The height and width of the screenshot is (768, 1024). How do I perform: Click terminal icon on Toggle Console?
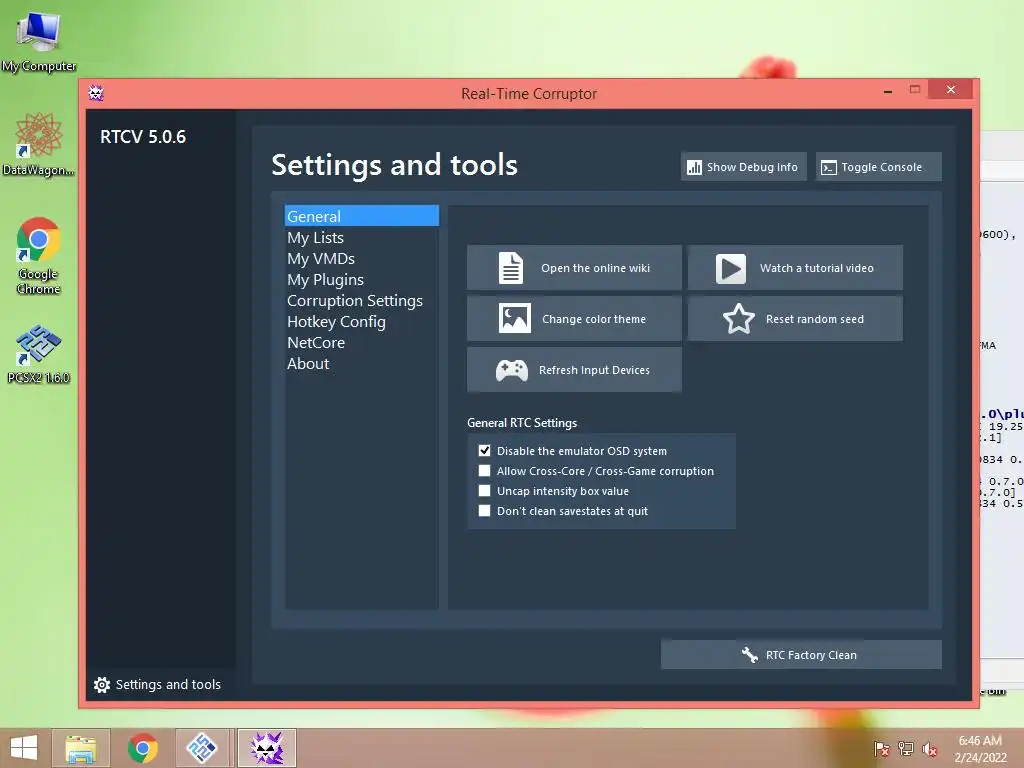point(829,167)
